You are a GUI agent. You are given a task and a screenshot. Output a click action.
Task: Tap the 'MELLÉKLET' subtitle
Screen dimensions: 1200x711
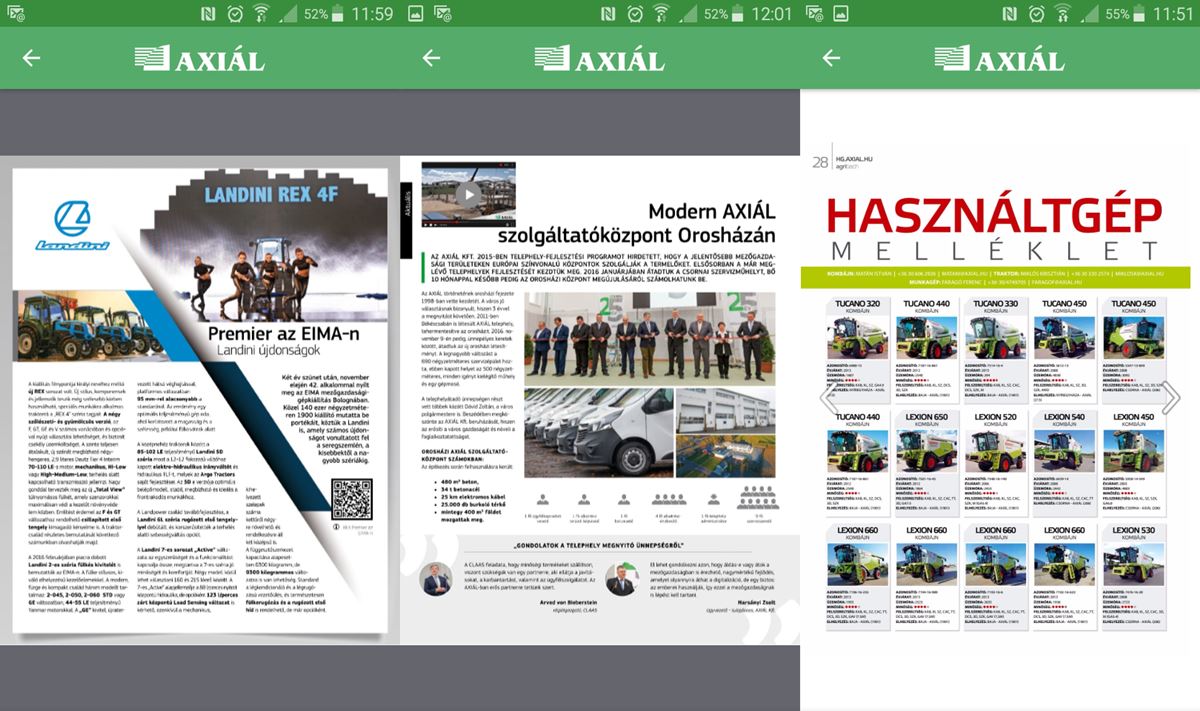[995, 252]
